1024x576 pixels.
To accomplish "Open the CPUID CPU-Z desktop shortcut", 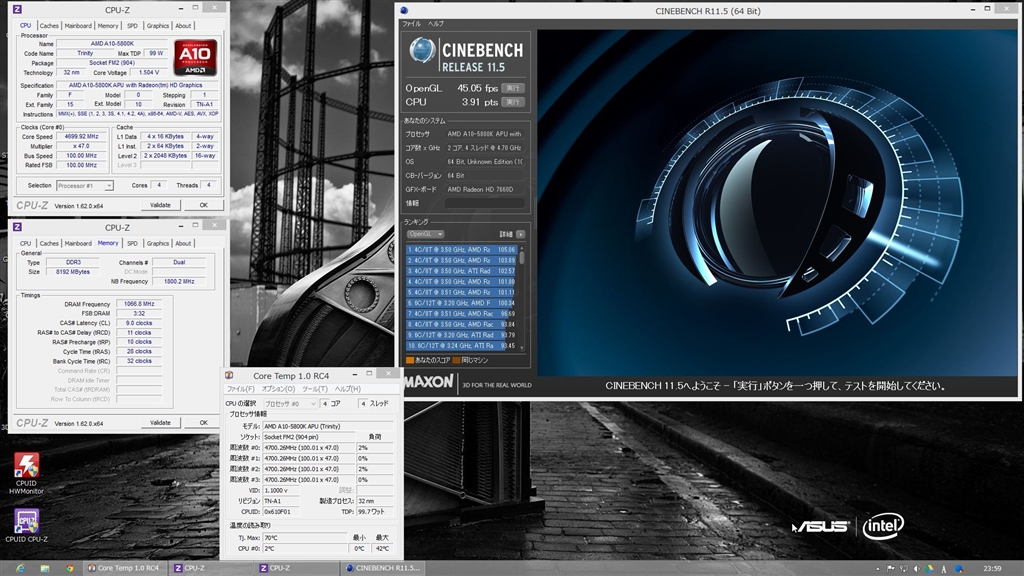I will tap(27, 522).
